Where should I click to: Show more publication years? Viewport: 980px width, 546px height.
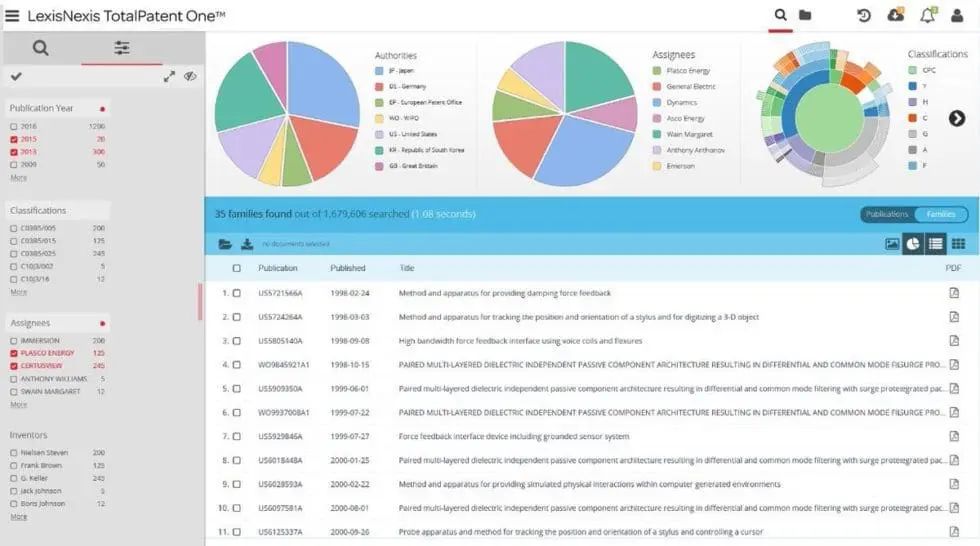tap(19, 178)
